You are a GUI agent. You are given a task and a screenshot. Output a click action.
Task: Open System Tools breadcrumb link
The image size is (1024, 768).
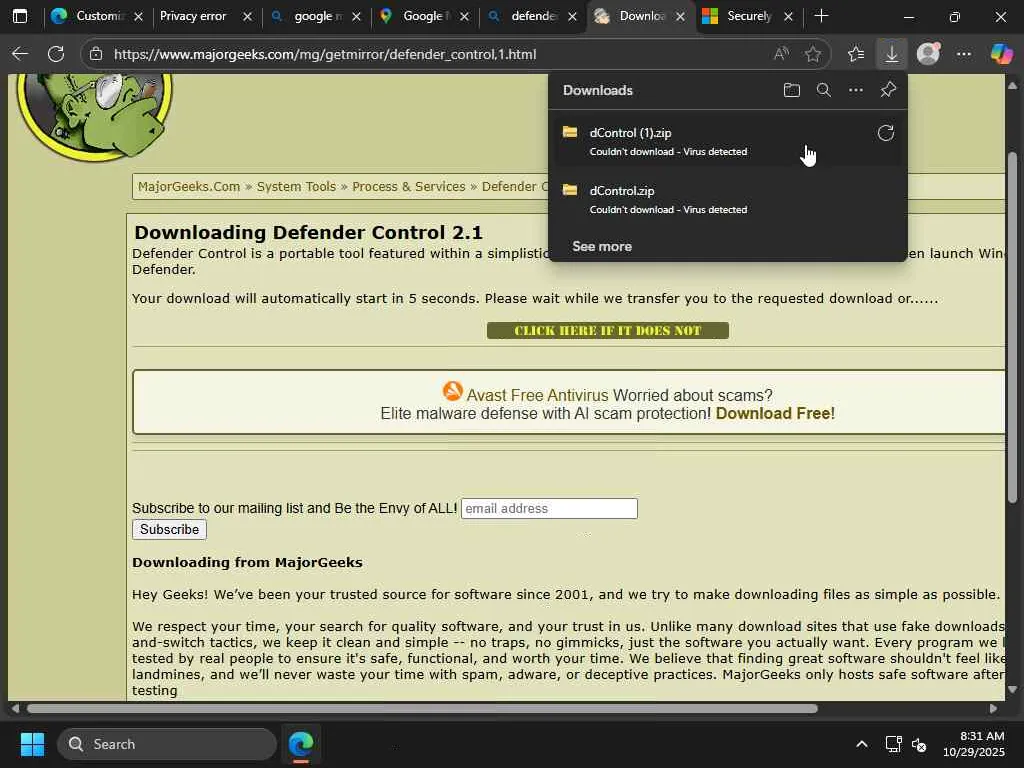point(296,187)
